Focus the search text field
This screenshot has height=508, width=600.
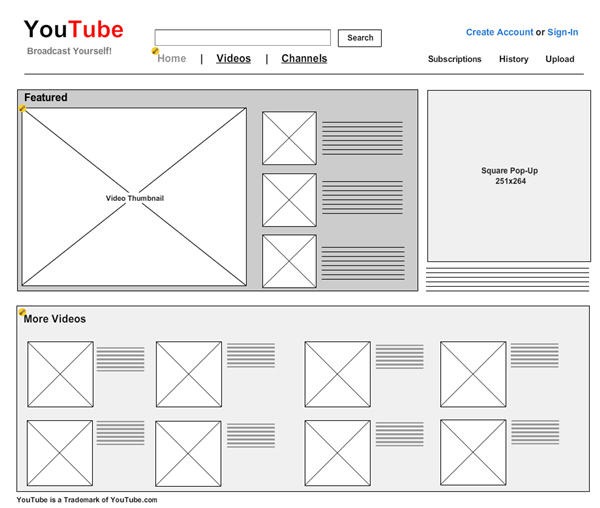[x=243, y=38]
